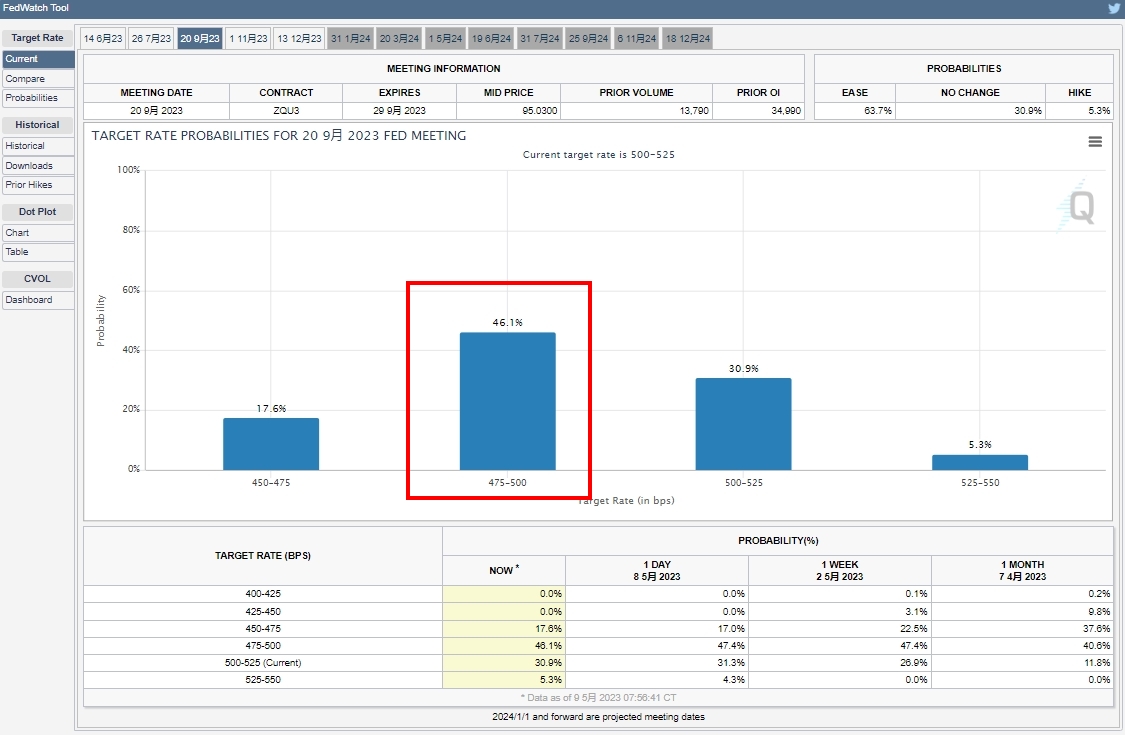This screenshot has width=1125, height=735.
Task: Open the 13 12月23 meeting tab
Action: (299, 39)
